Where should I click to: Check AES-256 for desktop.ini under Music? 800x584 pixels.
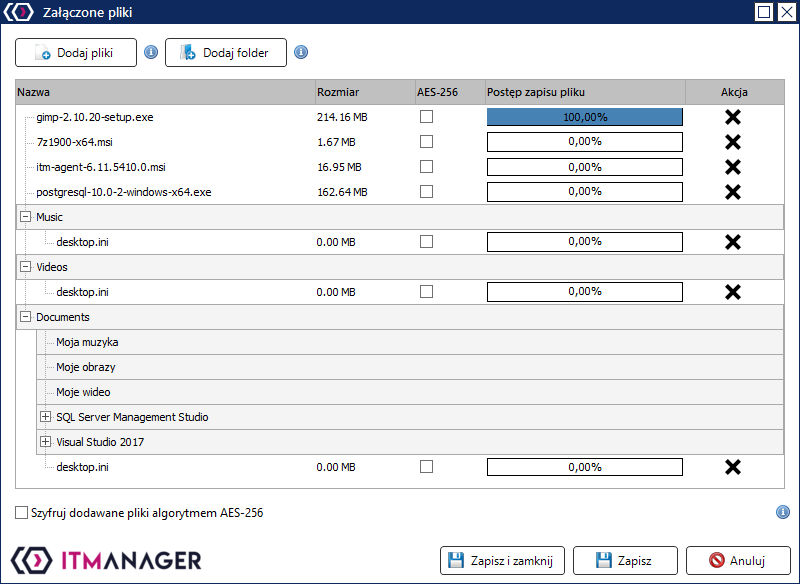pyautogui.click(x=427, y=241)
